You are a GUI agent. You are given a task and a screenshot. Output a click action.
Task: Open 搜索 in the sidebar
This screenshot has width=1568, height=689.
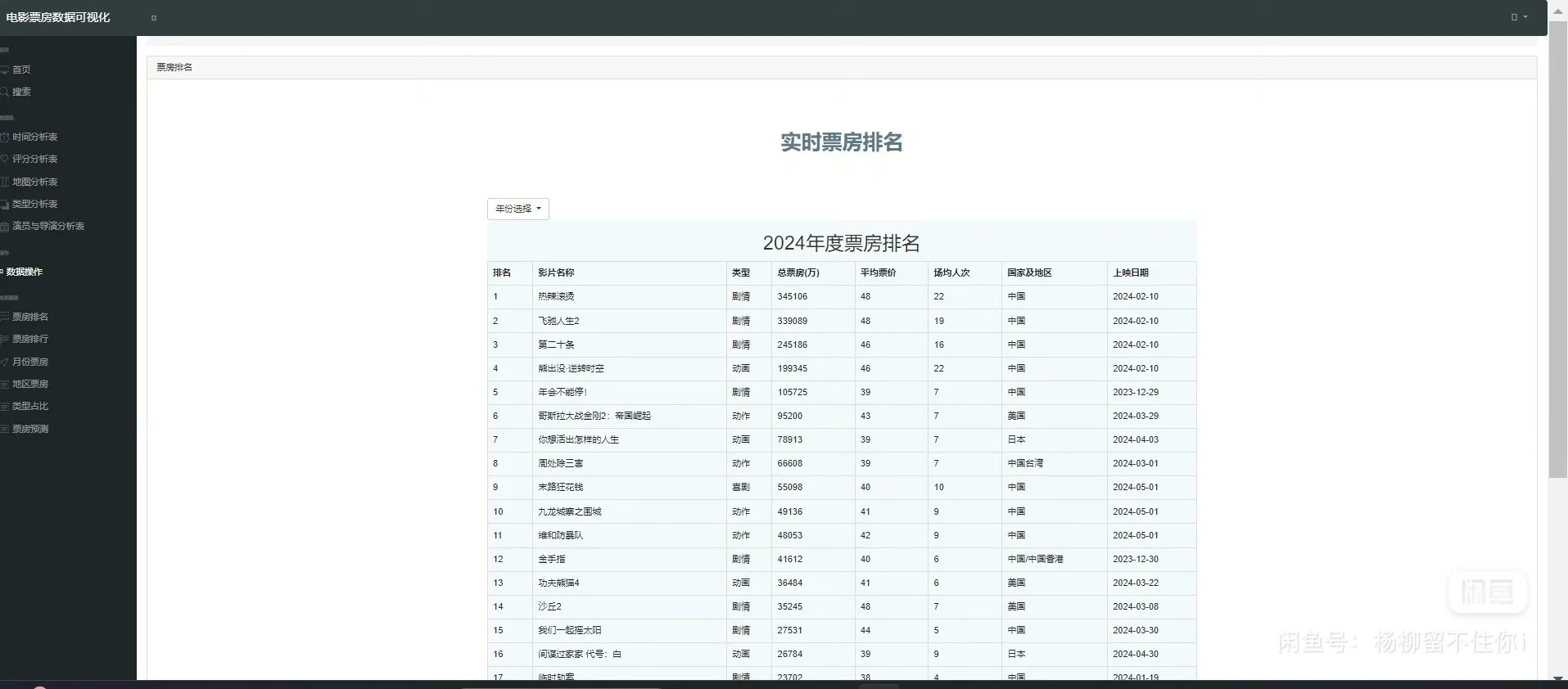(21, 92)
